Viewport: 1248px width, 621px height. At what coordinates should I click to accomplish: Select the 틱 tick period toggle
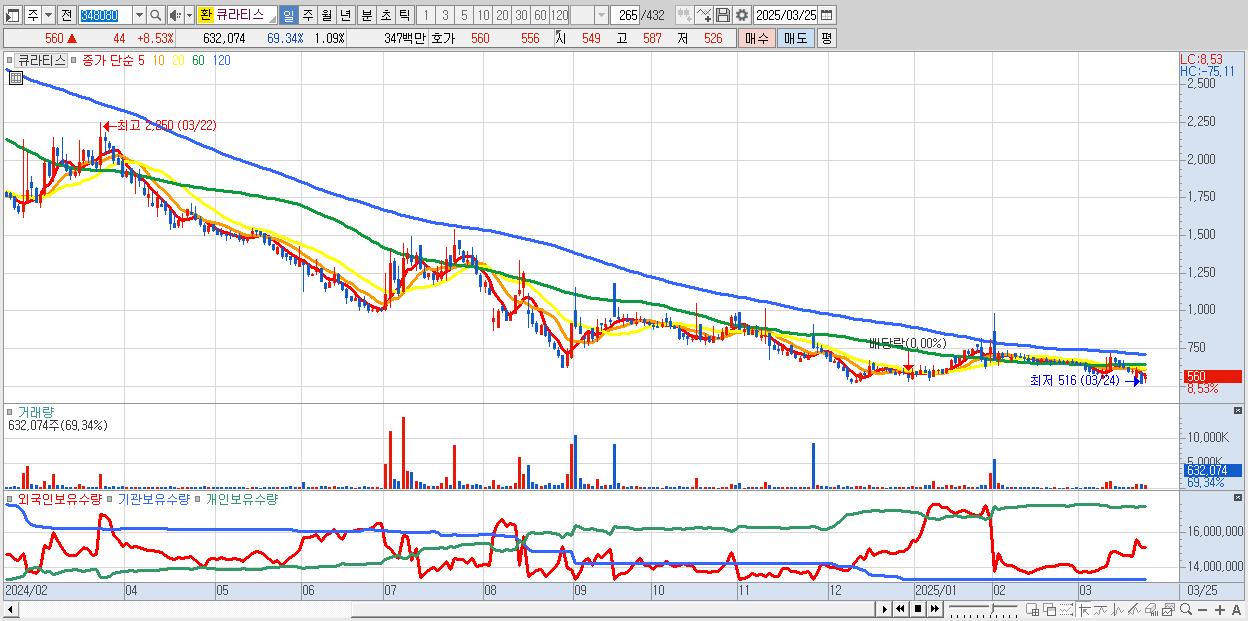click(404, 15)
